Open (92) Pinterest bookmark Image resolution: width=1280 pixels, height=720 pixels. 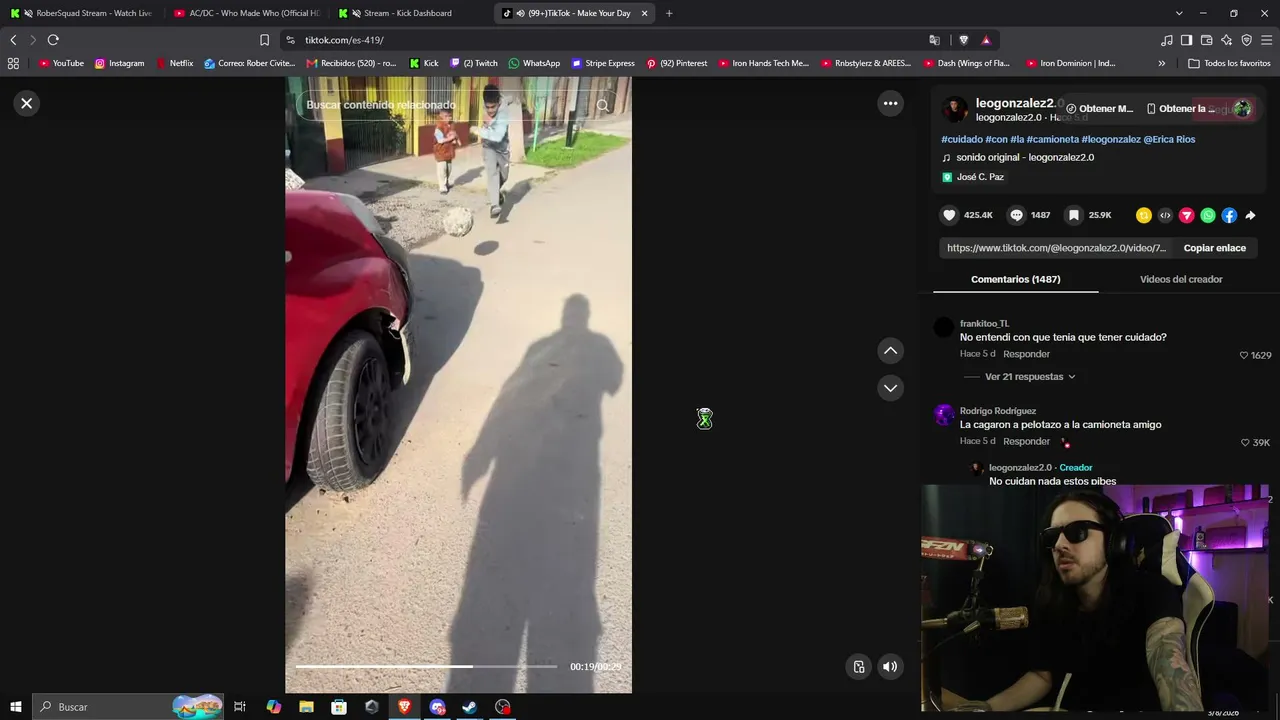coord(677,63)
